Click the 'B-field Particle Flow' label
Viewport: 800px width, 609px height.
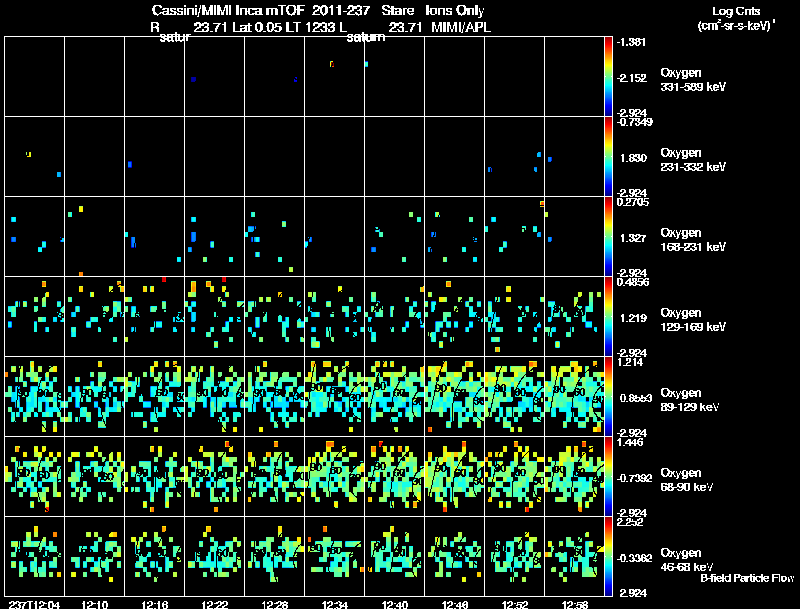point(747,578)
